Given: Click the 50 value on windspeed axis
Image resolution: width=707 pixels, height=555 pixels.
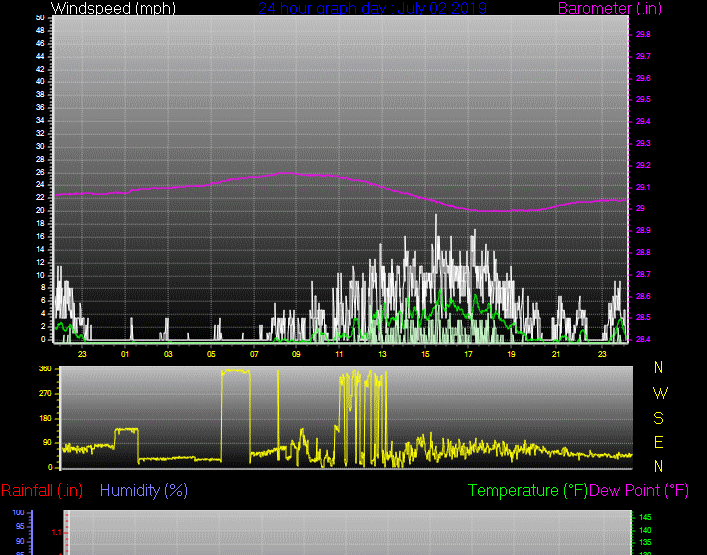Looking at the screenshot, I should (x=39, y=18).
